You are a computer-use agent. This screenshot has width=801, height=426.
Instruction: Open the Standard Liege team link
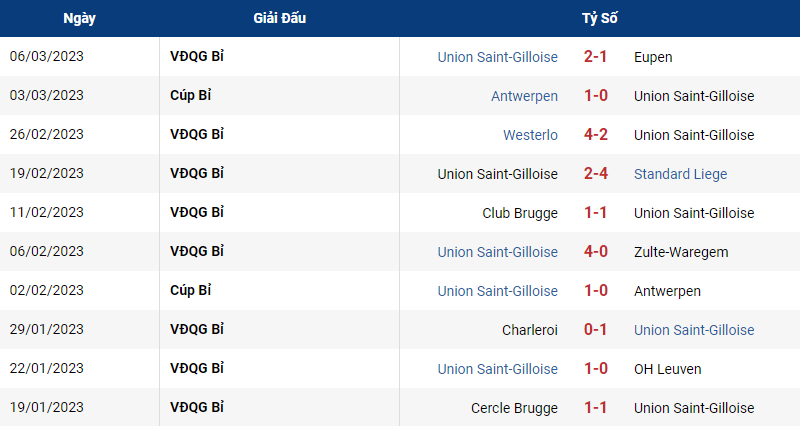[680, 174]
